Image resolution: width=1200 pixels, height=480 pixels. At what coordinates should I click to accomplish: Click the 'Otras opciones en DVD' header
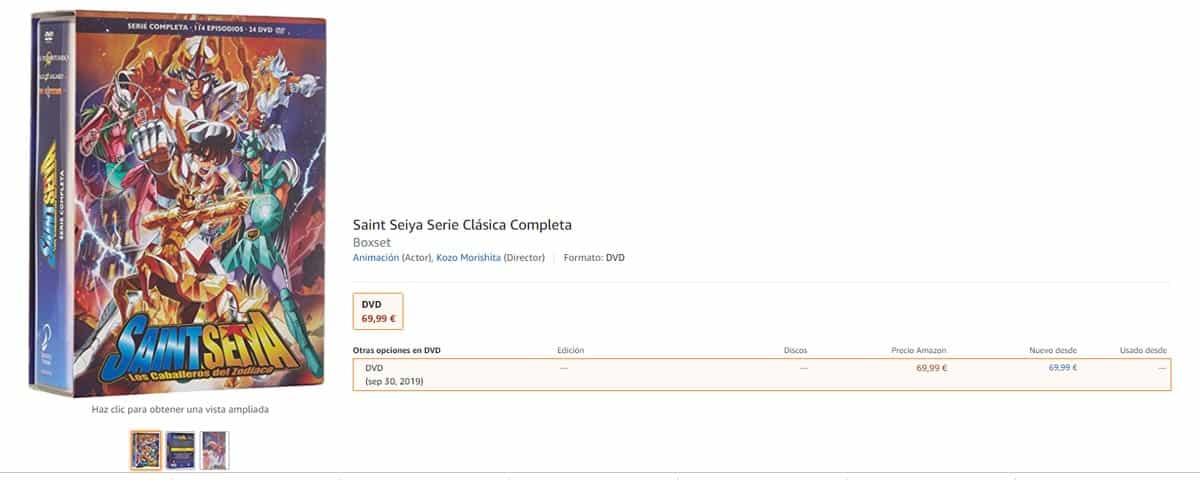pyautogui.click(x=397, y=351)
